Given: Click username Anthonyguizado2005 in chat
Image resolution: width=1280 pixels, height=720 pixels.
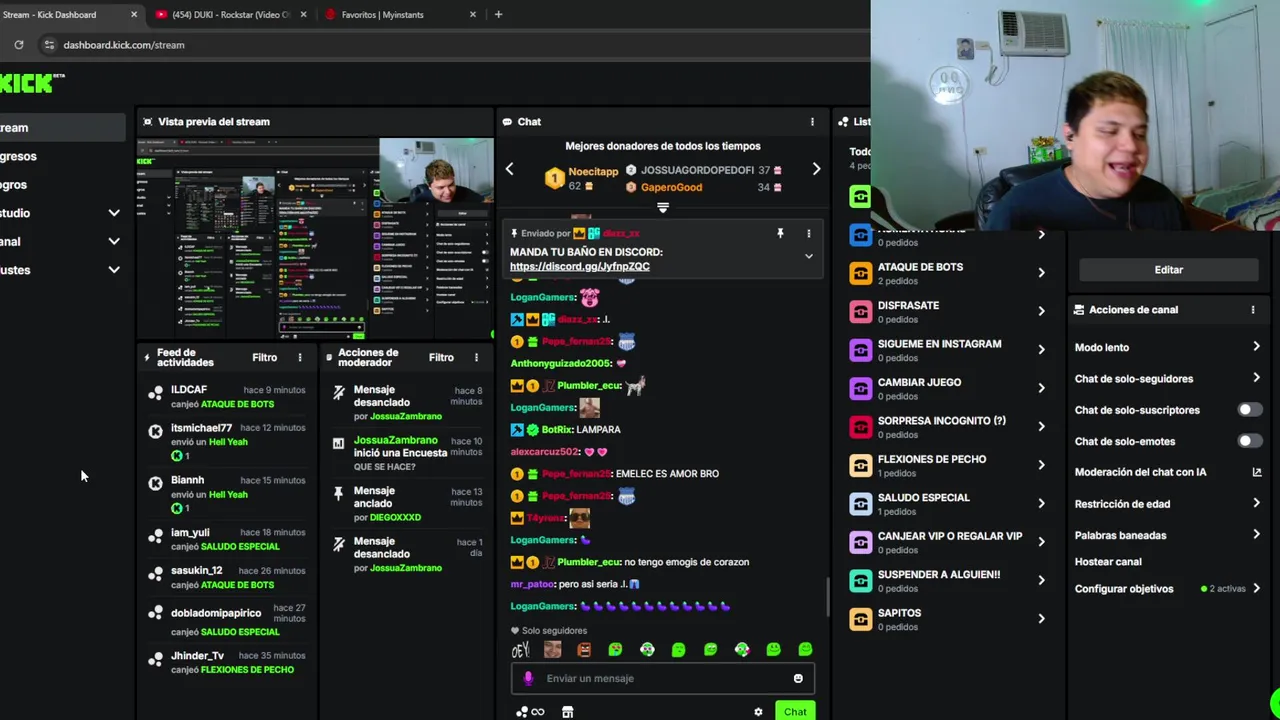Looking at the screenshot, I should coord(561,363).
